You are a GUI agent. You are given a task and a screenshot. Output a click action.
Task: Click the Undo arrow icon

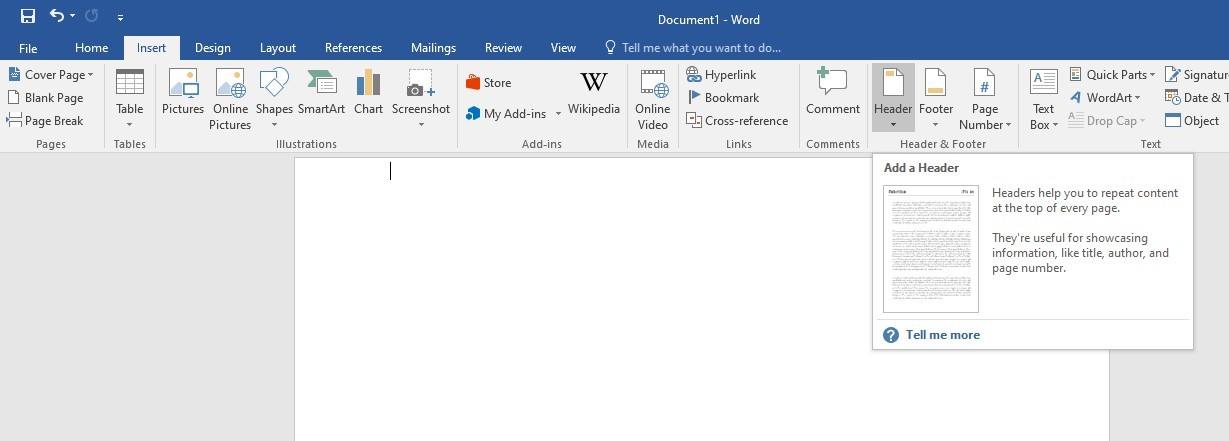click(58, 17)
